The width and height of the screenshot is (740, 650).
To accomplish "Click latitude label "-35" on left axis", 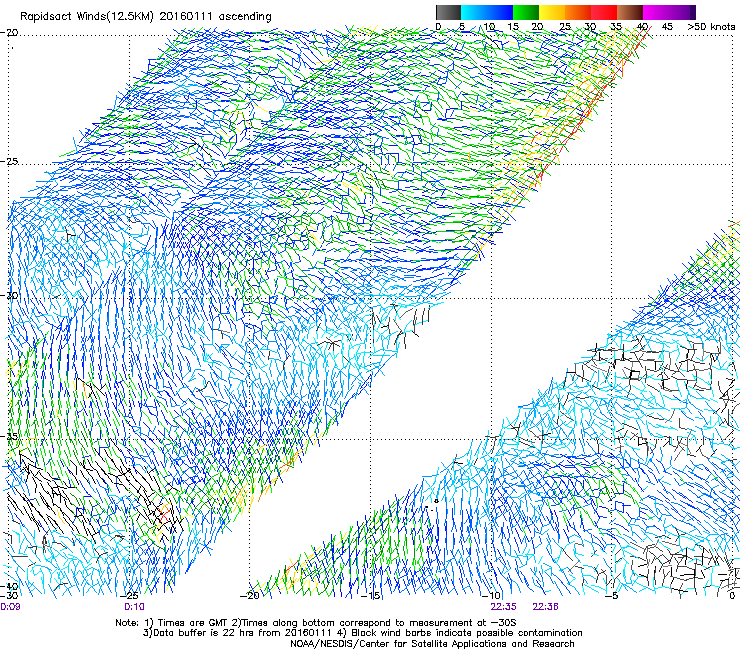I will pos(9,436).
